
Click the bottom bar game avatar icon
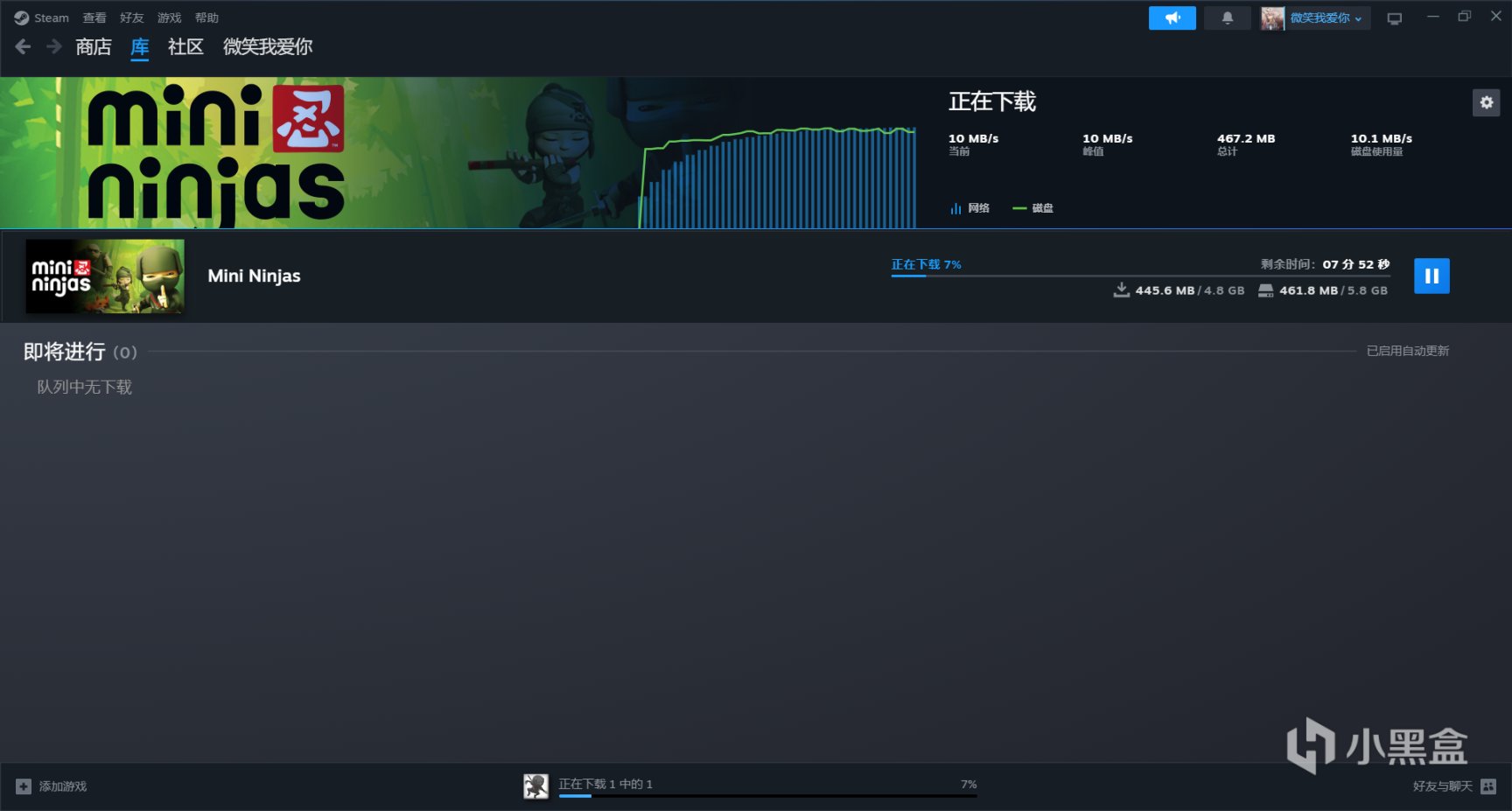[x=535, y=786]
